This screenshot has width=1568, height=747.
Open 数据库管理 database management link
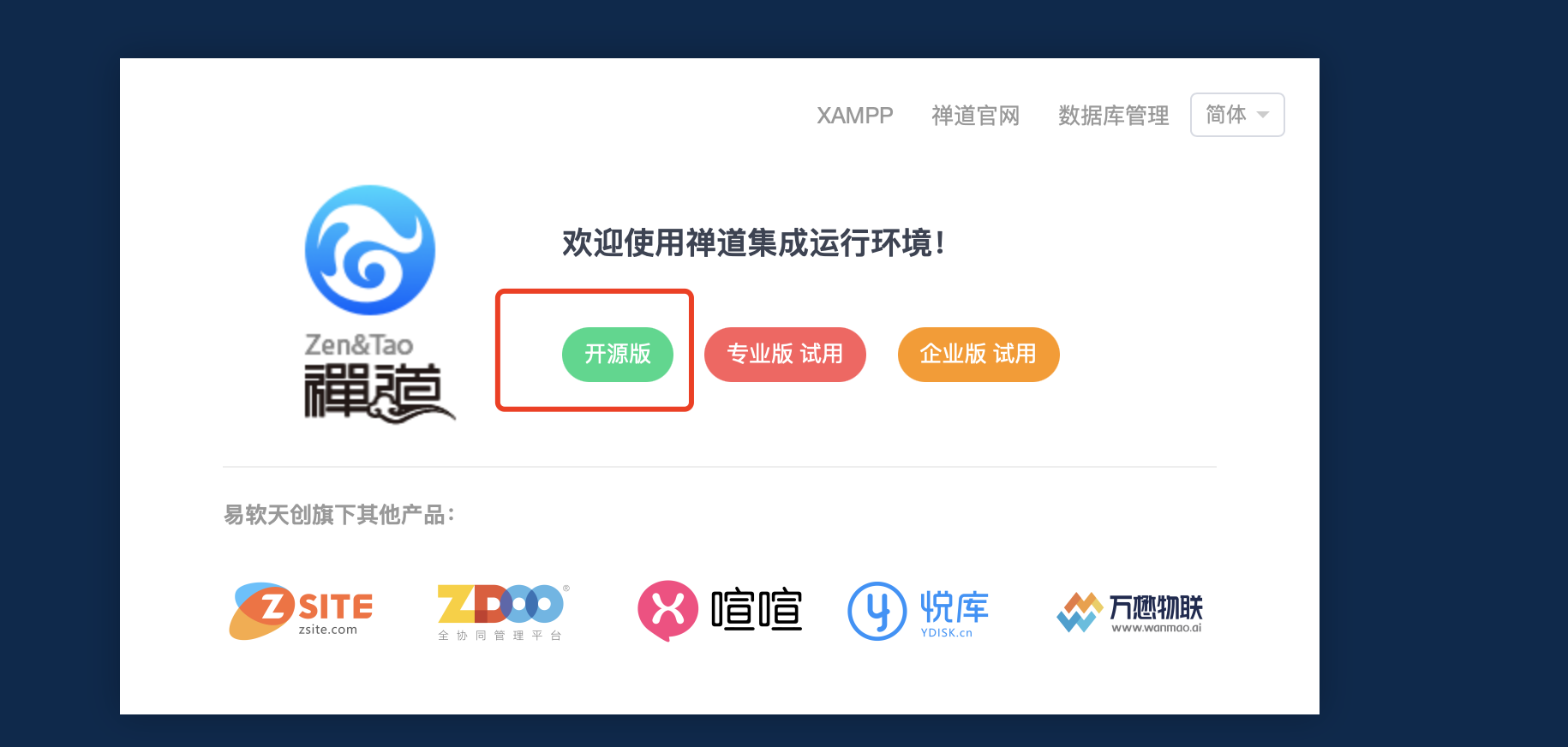[x=1113, y=116]
